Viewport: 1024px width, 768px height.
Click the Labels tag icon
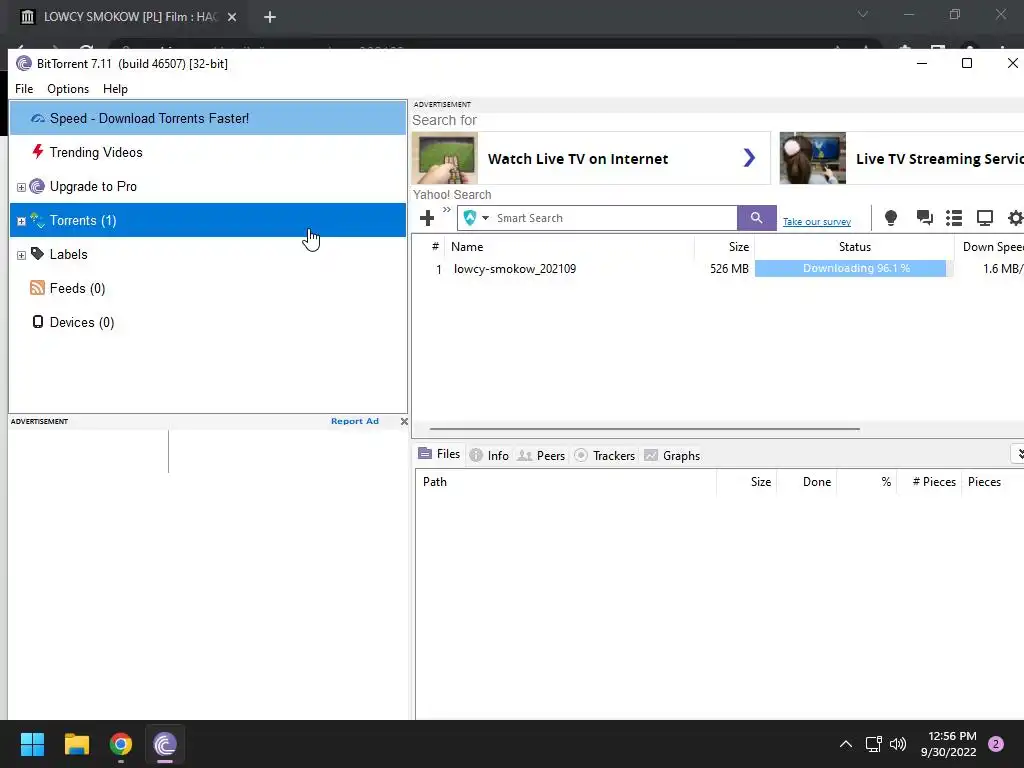(37, 253)
